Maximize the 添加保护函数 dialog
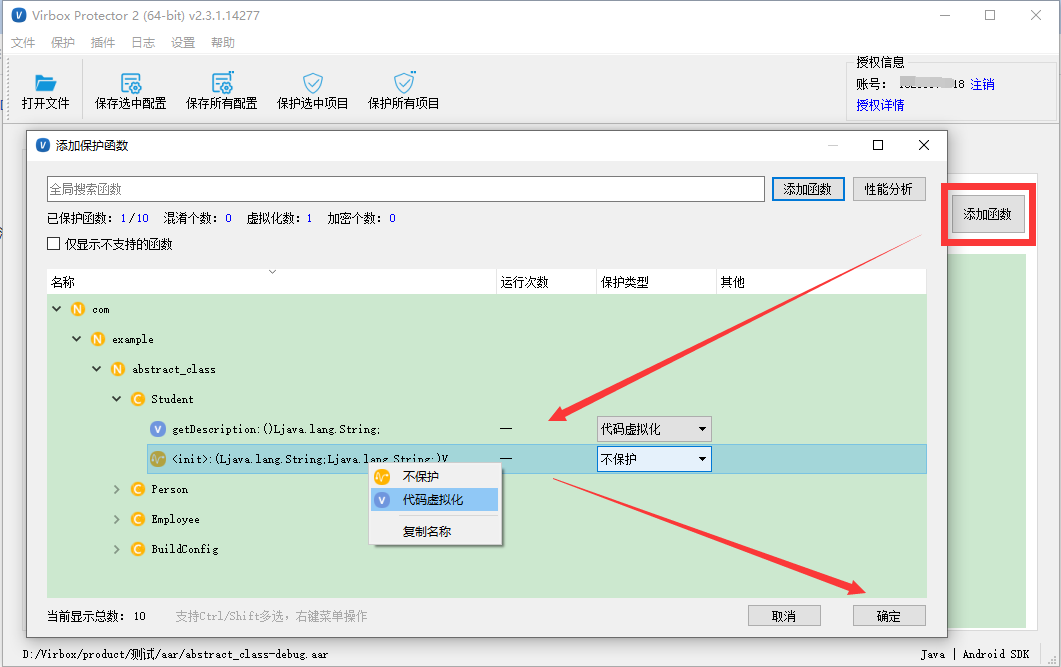The width and height of the screenshot is (1061, 667). (878, 145)
